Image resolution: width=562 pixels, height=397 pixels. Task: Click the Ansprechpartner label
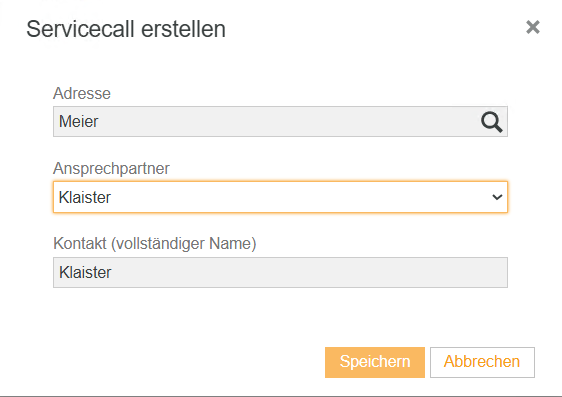[111, 168]
